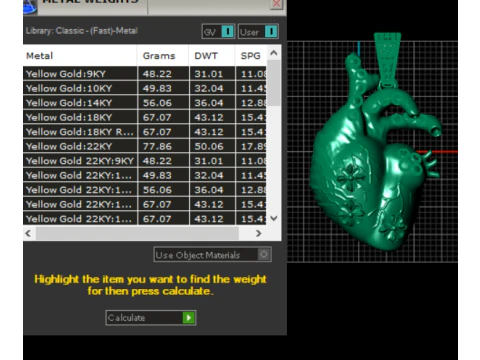Close the Metal Weights window

[276, 4]
